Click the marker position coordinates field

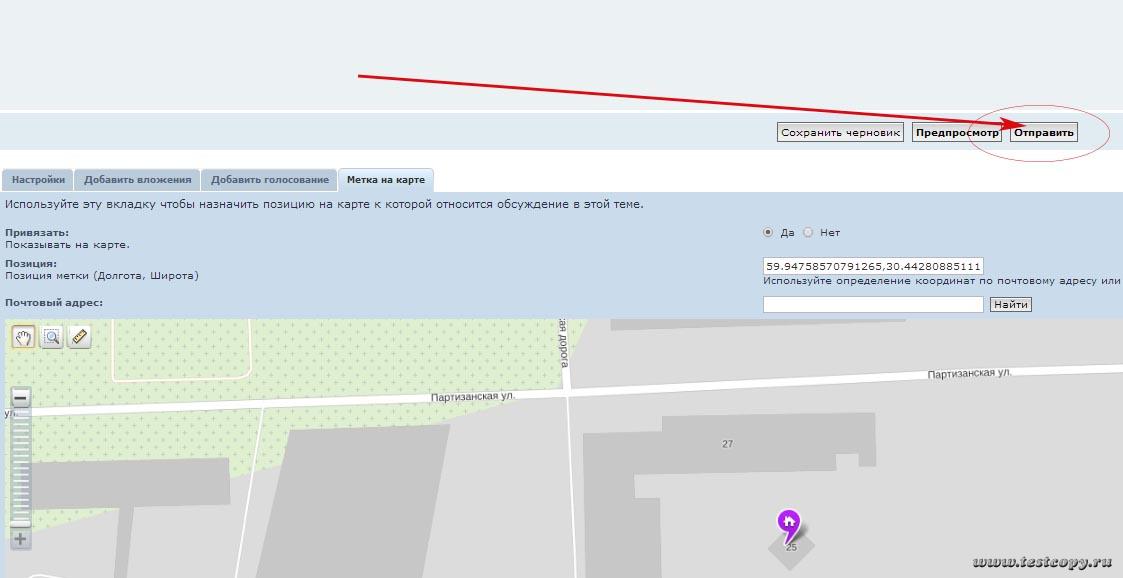coord(873,266)
